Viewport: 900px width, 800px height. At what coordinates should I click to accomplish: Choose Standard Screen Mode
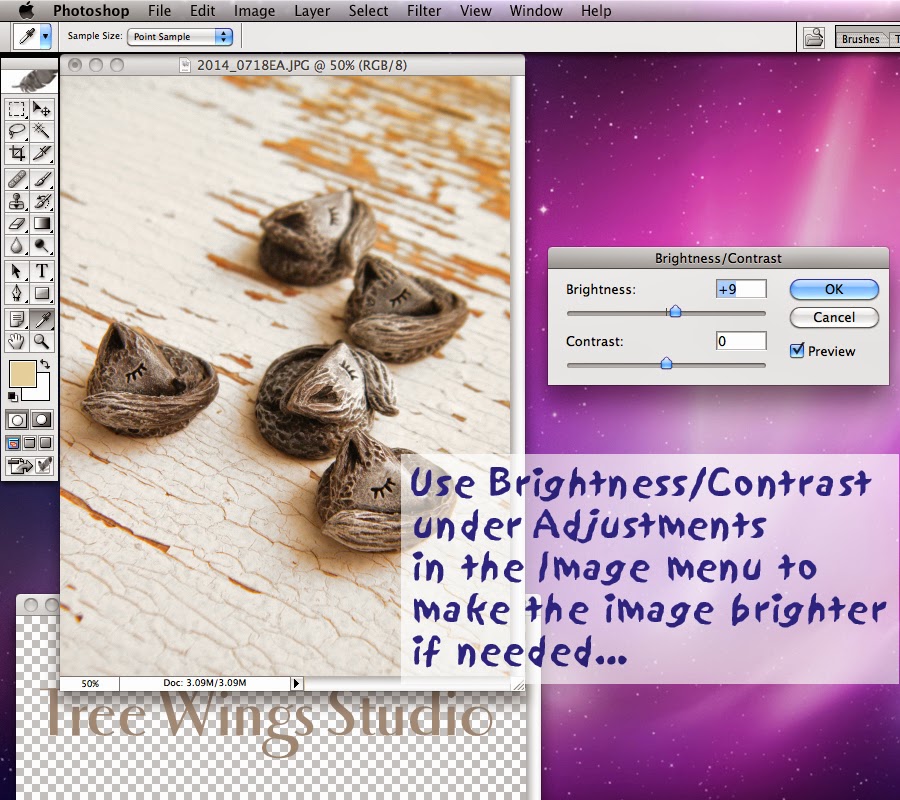13,442
